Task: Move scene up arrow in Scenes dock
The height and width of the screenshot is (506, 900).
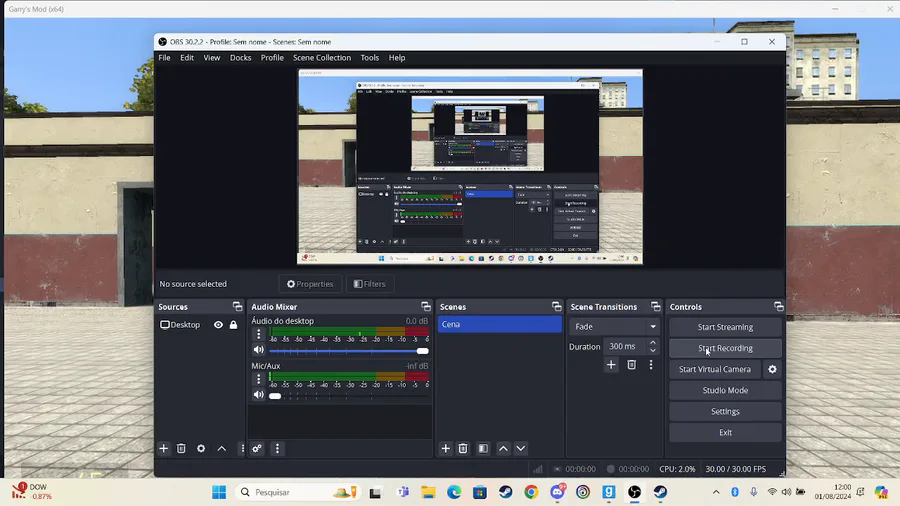Action: tap(503, 449)
